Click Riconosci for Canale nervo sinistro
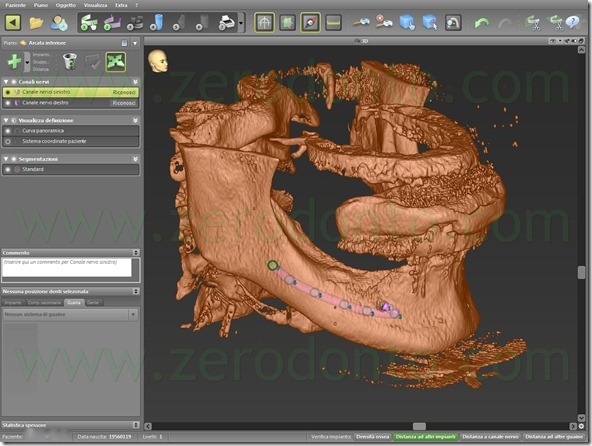Image resolution: width=592 pixels, height=446 pixels. click(x=124, y=92)
